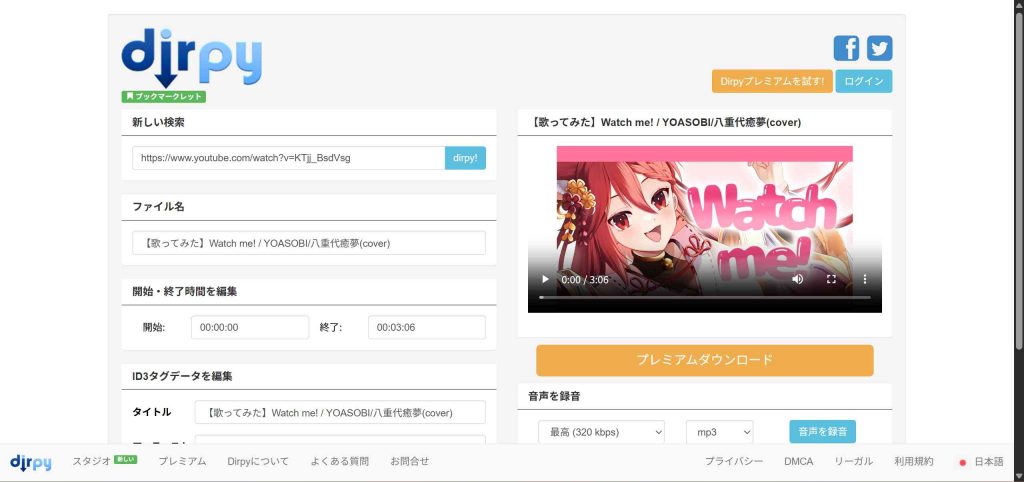The height and width of the screenshot is (482, 1024).
Task: Focus the YouTube URL search field
Action: tap(289, 158)
